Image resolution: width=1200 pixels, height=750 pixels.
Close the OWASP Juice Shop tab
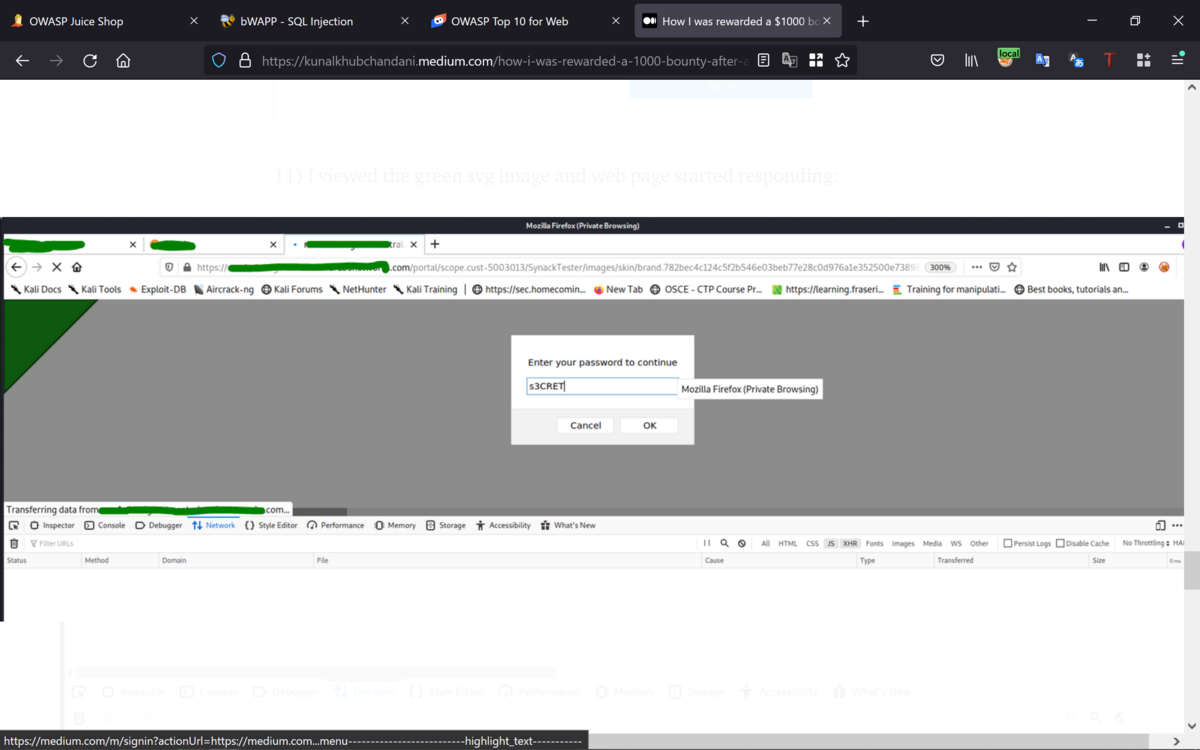pos(194,21)
